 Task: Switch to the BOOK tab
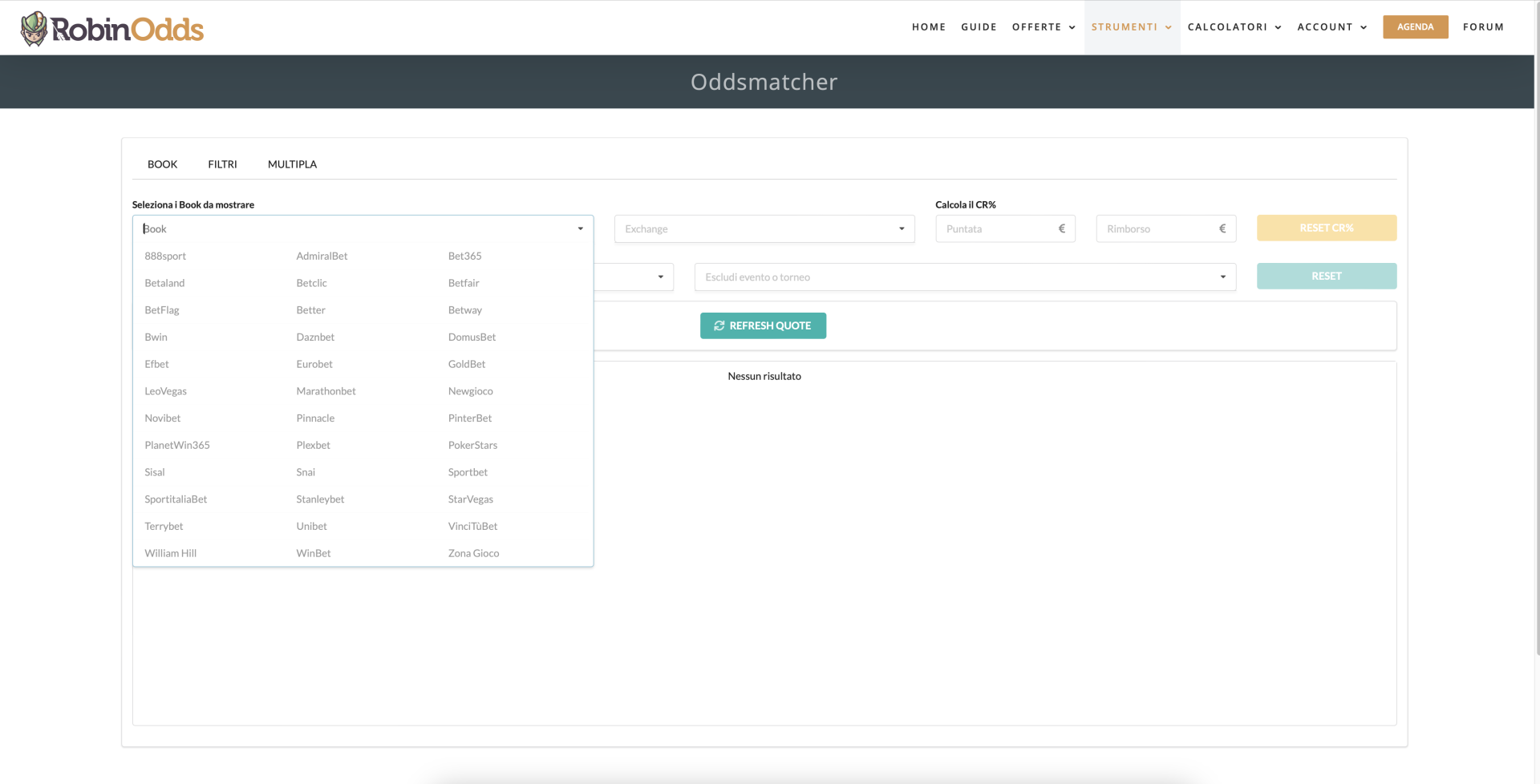tap(162, 164)
